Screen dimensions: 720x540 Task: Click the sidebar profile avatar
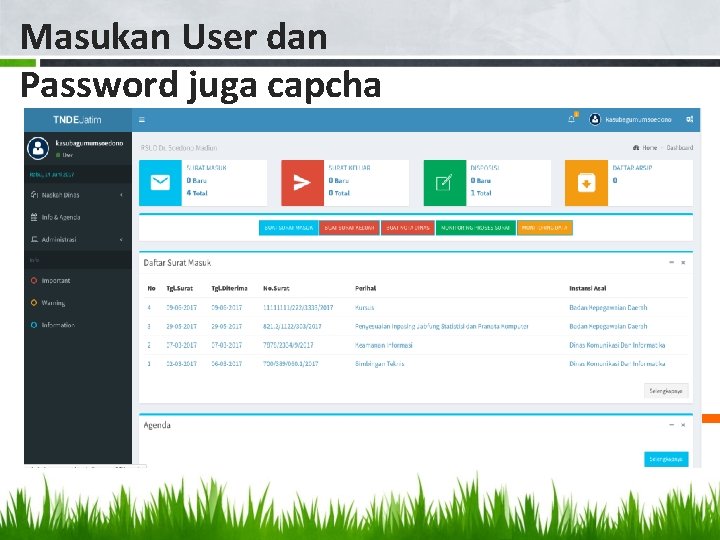click(x=38, y=148)
